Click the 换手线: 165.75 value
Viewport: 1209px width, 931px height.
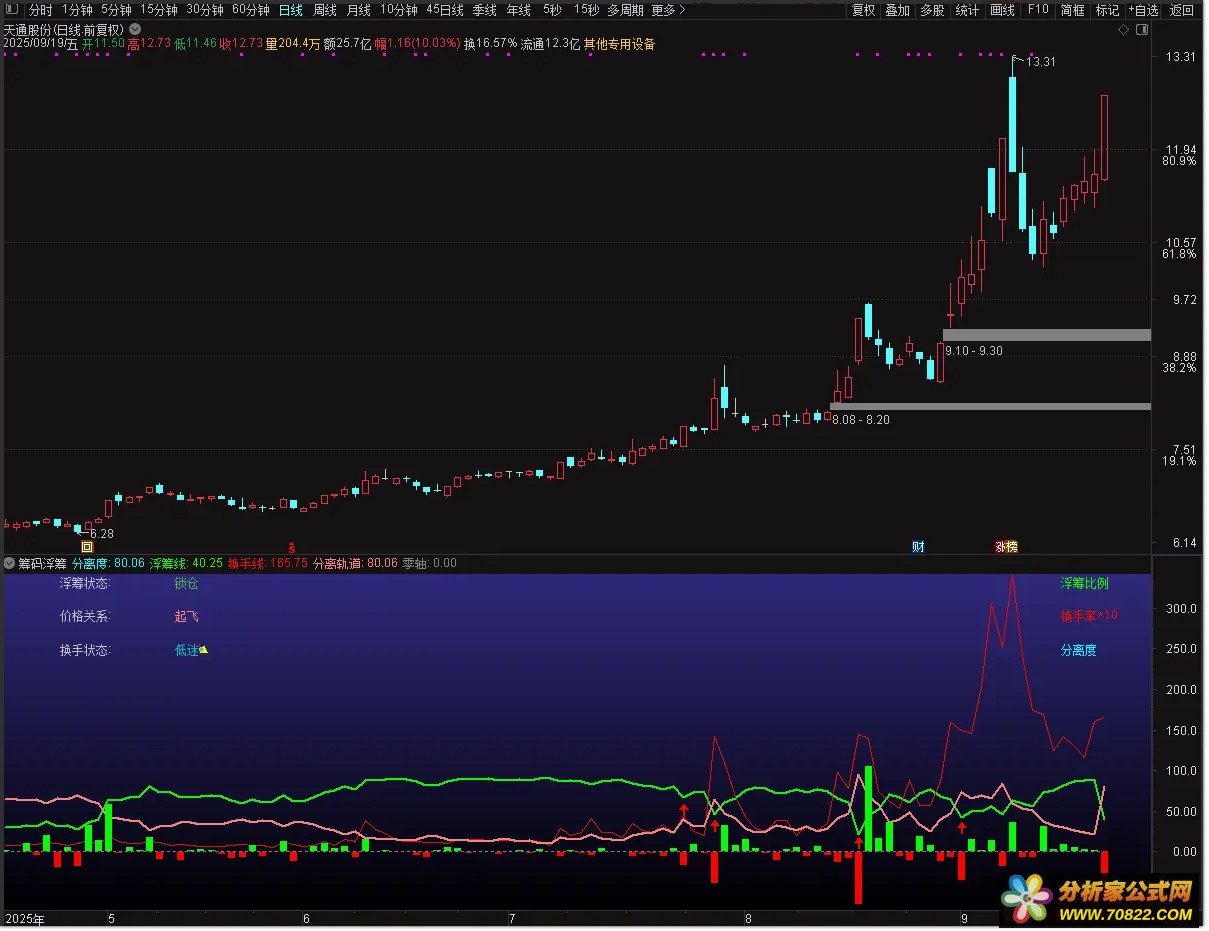click(x=268, y=563)
